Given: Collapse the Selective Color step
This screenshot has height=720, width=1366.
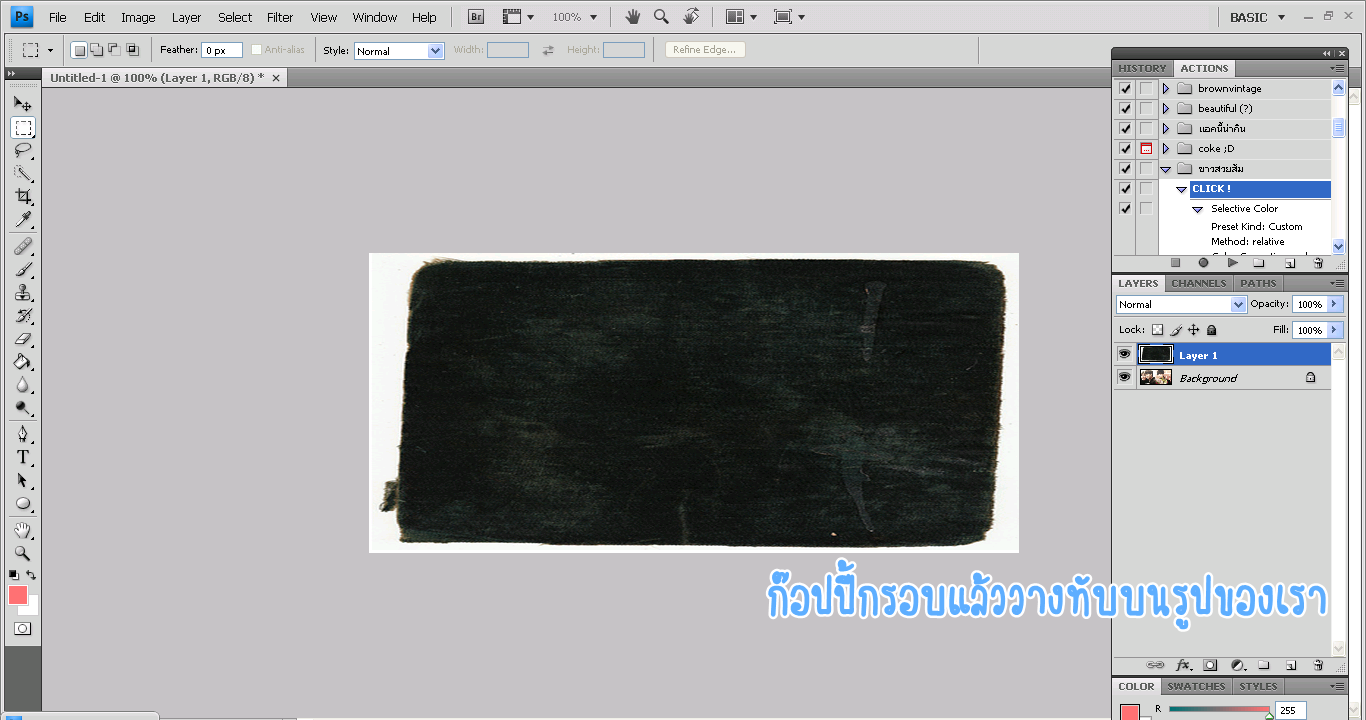Looking at the screenshot, I should pyautogui.click(x=1197, y=209).
